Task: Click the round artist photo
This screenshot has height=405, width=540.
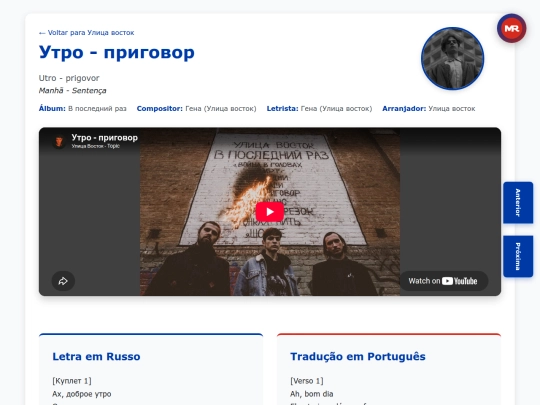Action: pos(452,59)
